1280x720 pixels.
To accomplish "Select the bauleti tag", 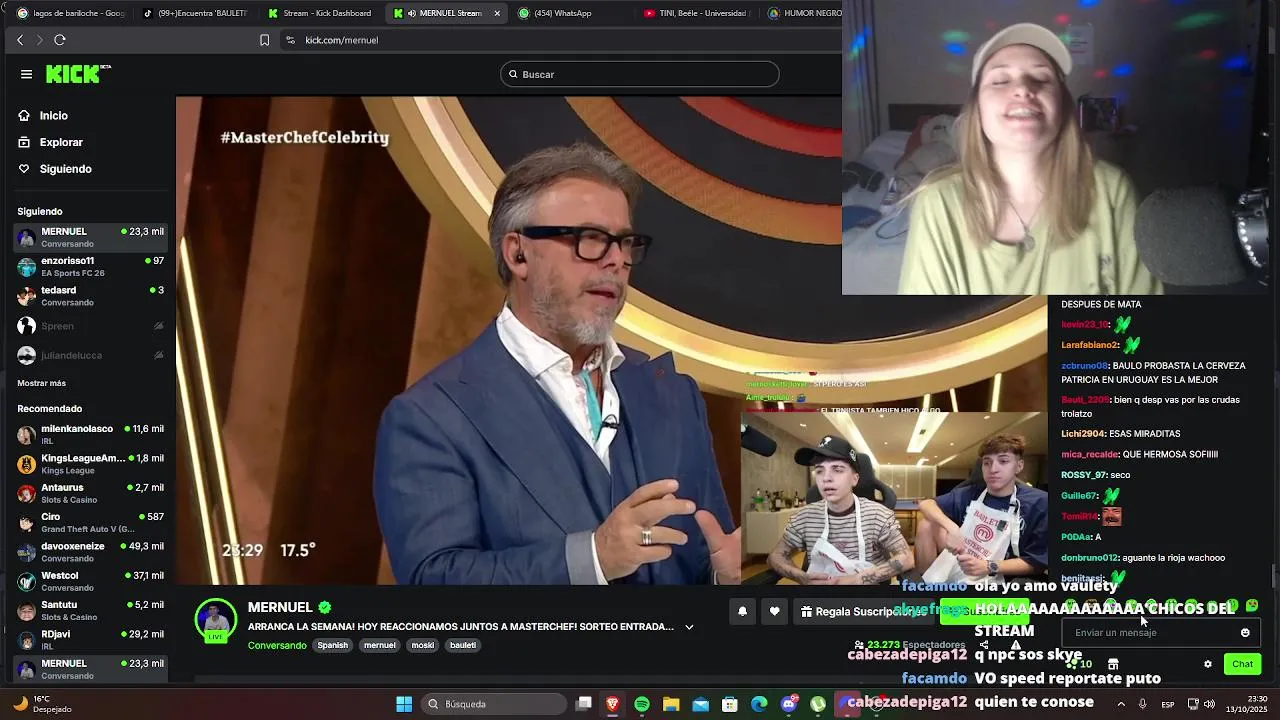I will coord(463,645).
